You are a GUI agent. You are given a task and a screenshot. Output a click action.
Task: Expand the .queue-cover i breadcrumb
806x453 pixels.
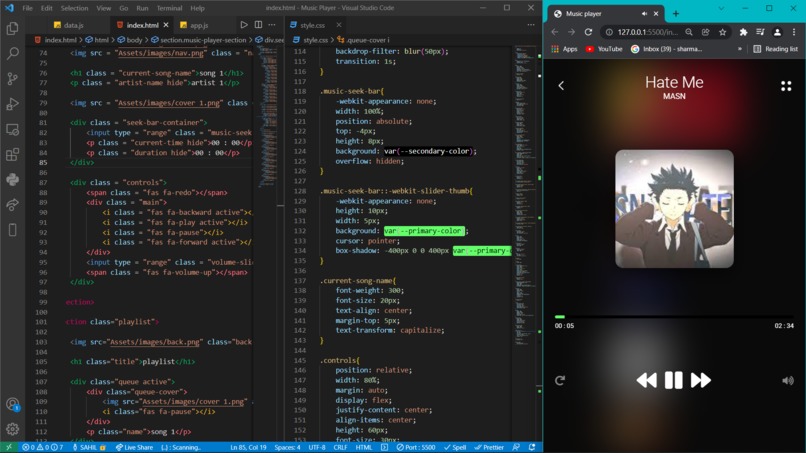click(x=363, y=40)
